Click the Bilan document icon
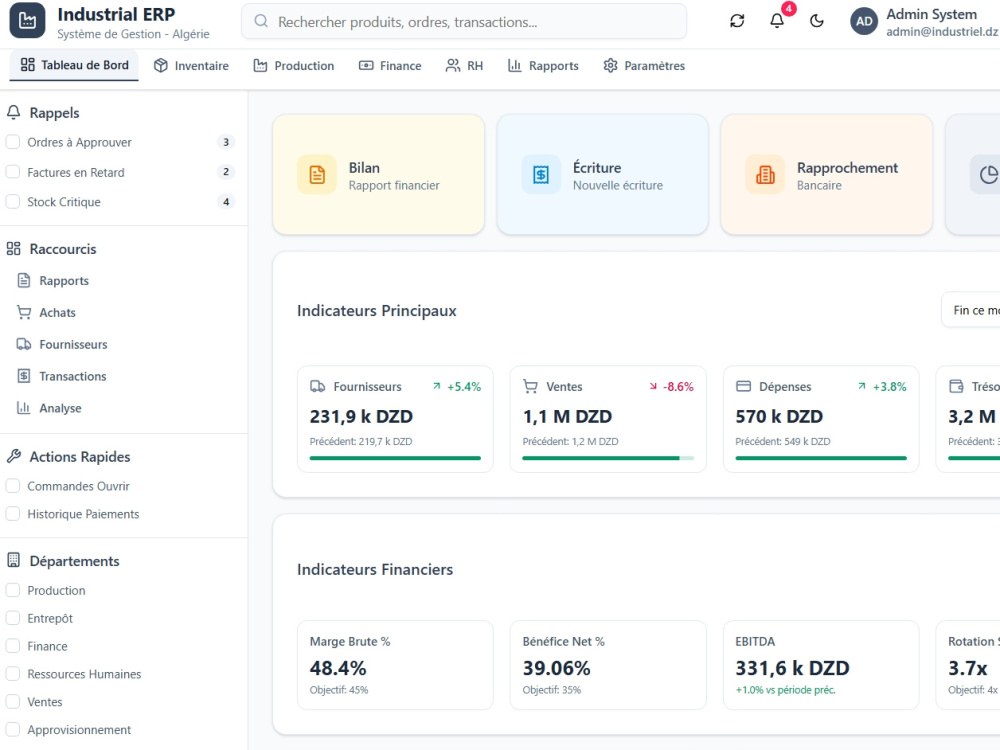Image resolution: width=1000 pixels, height=750 pixels. pyautogui.click(x=317, y=174)
